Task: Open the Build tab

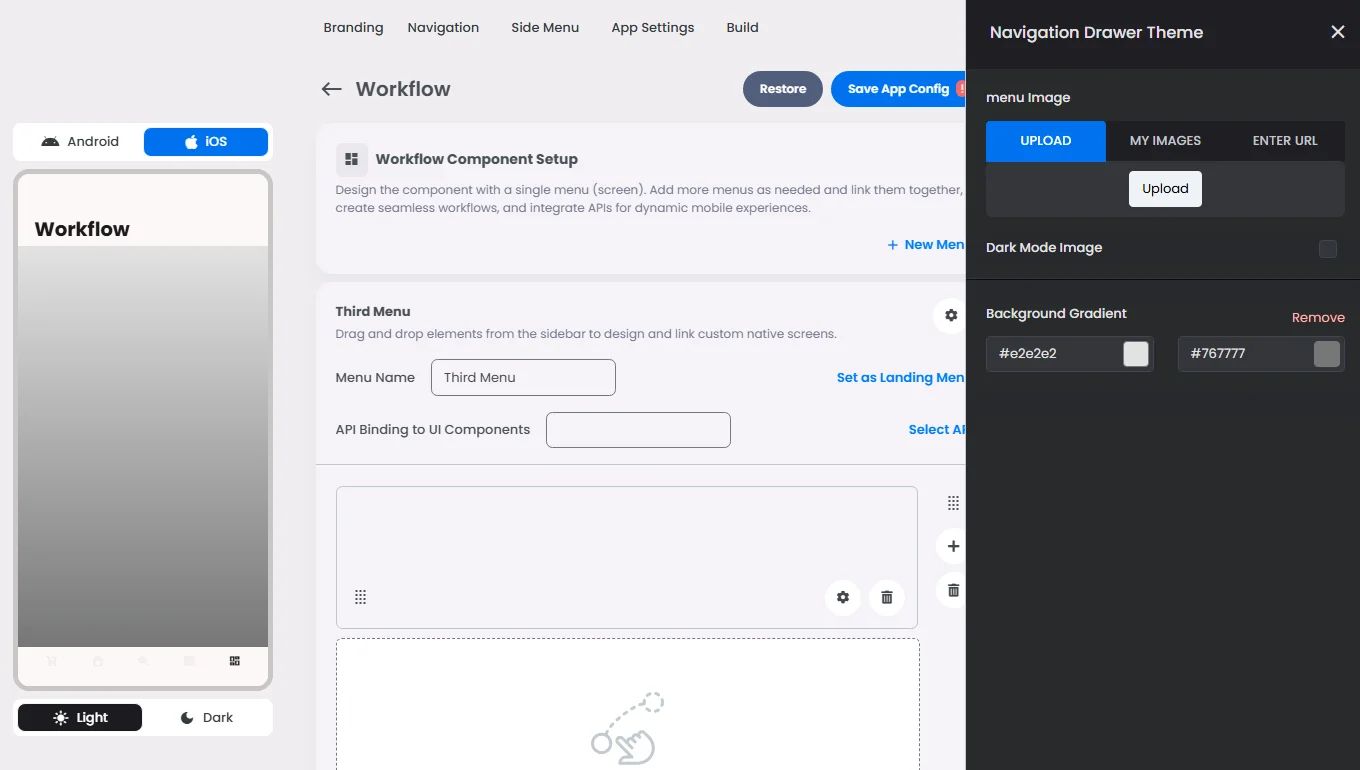Action: pyautogui.click(x=742, y=28)
